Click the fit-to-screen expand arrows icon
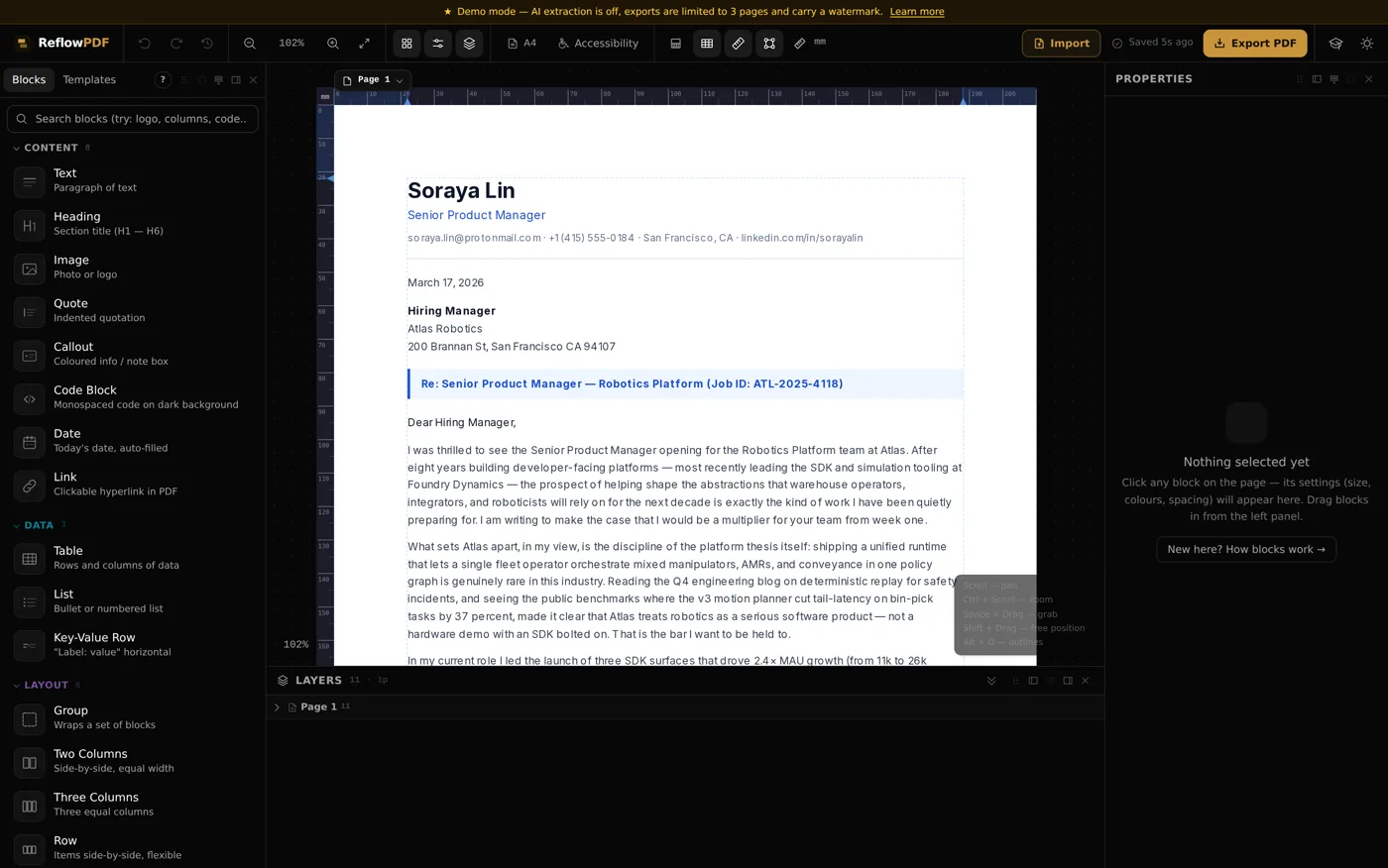1388x868 pixels. point(364,44)
